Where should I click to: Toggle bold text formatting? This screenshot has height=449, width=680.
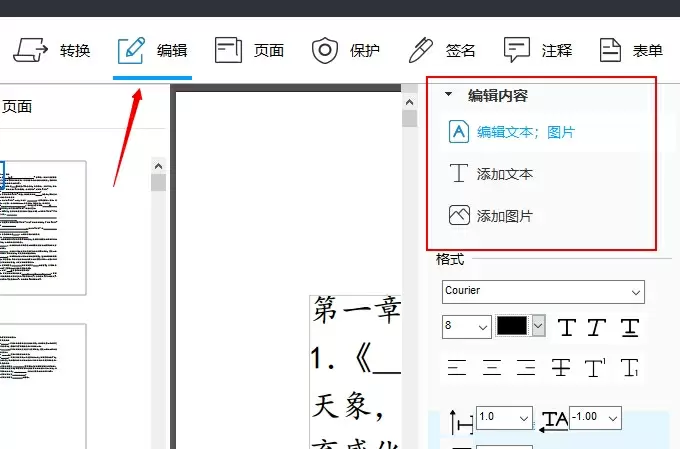click(x=566, y=327)
